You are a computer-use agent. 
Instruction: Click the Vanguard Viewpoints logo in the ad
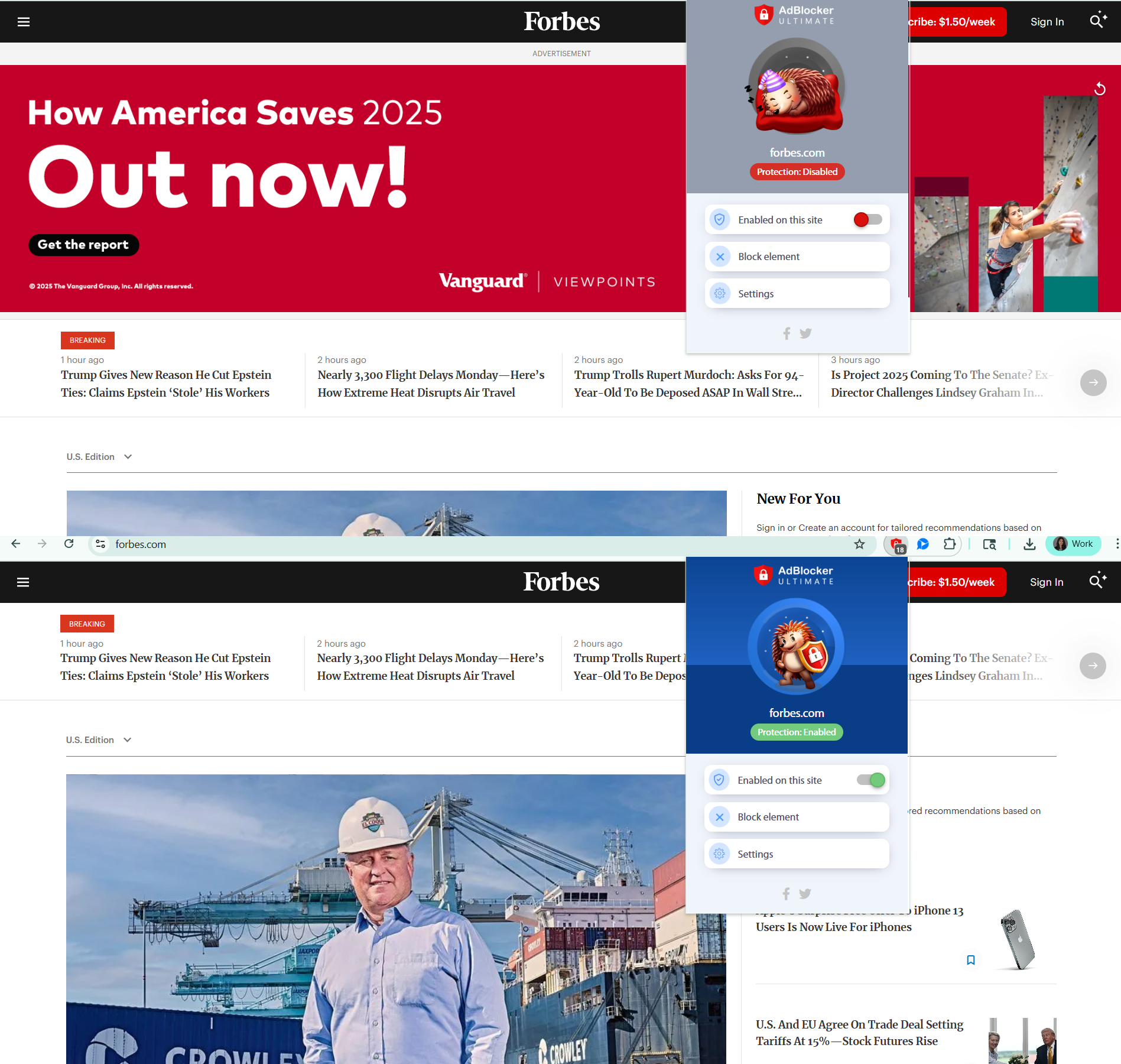click(547, 281)
